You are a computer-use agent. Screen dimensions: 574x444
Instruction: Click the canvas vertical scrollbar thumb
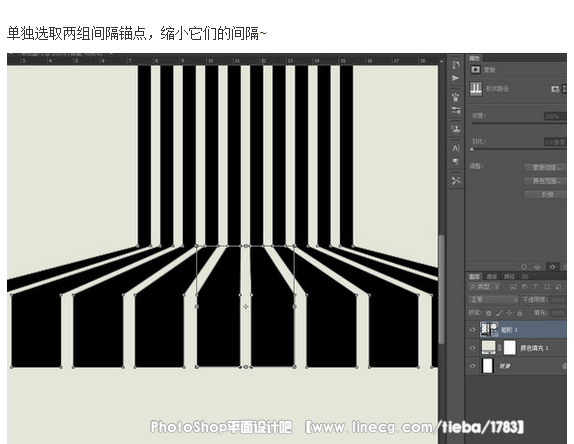pyautogui.click(x=442, y=289)
